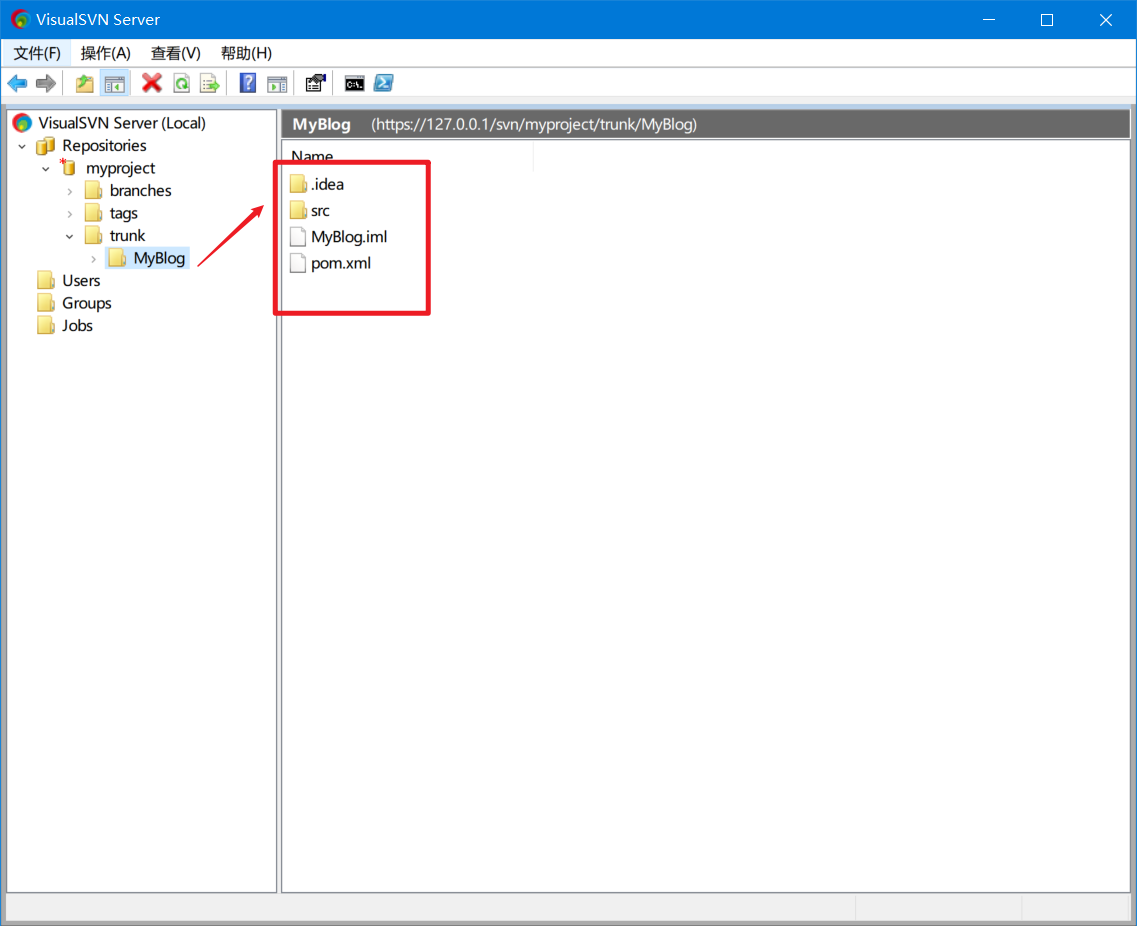Toggle the Show/Hide Console Tree icon
Screen dimensions: 1137x926
[x=115, y=83]
